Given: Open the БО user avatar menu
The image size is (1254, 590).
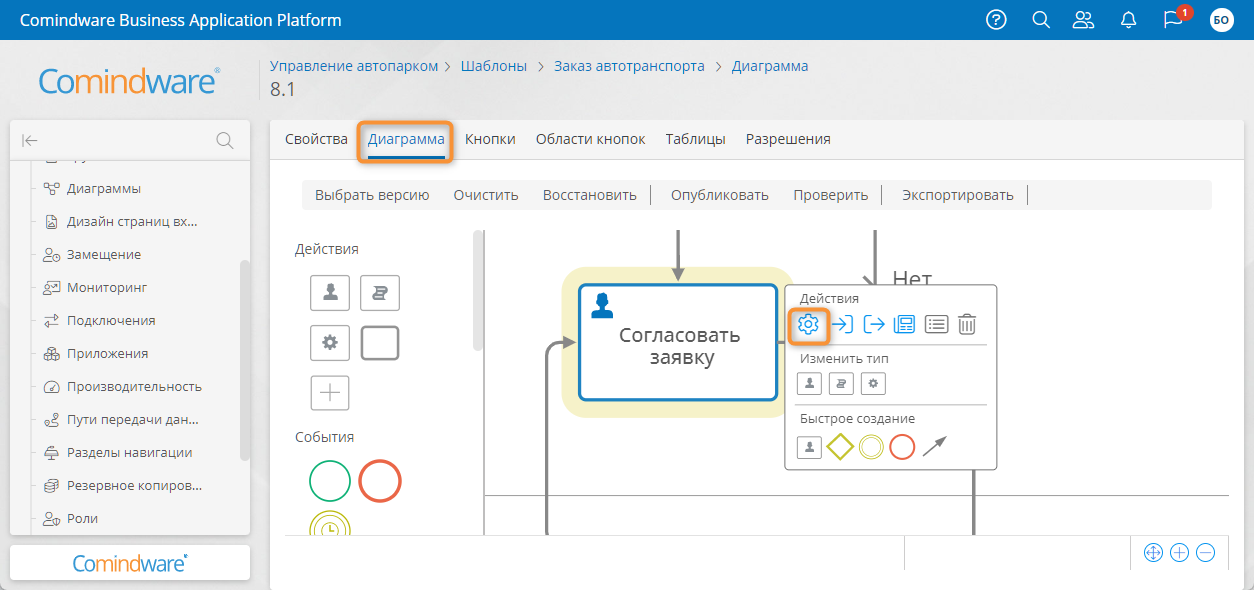Looking at the screenshot, I should (x=1221, y=20).
